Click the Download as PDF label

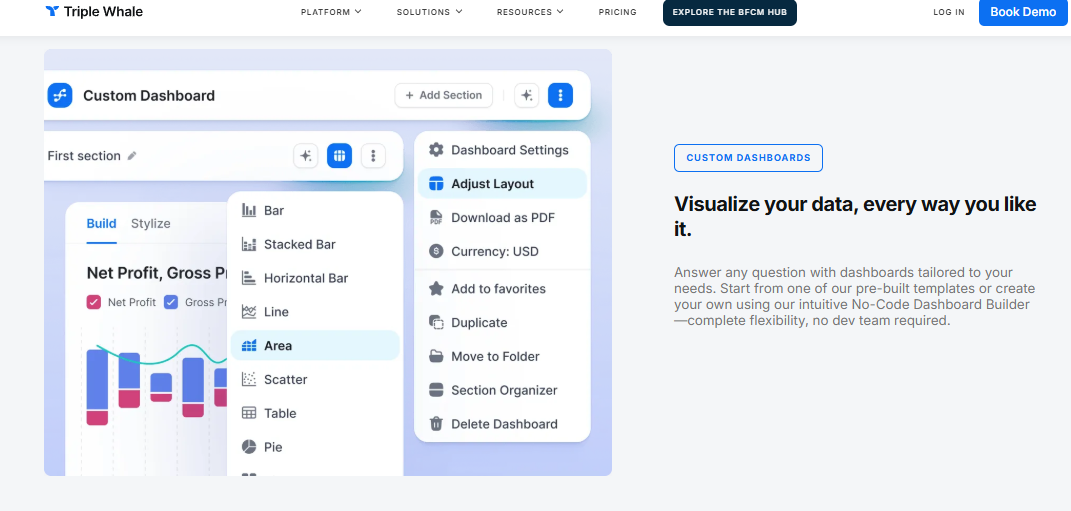click(x=503, y=218)
